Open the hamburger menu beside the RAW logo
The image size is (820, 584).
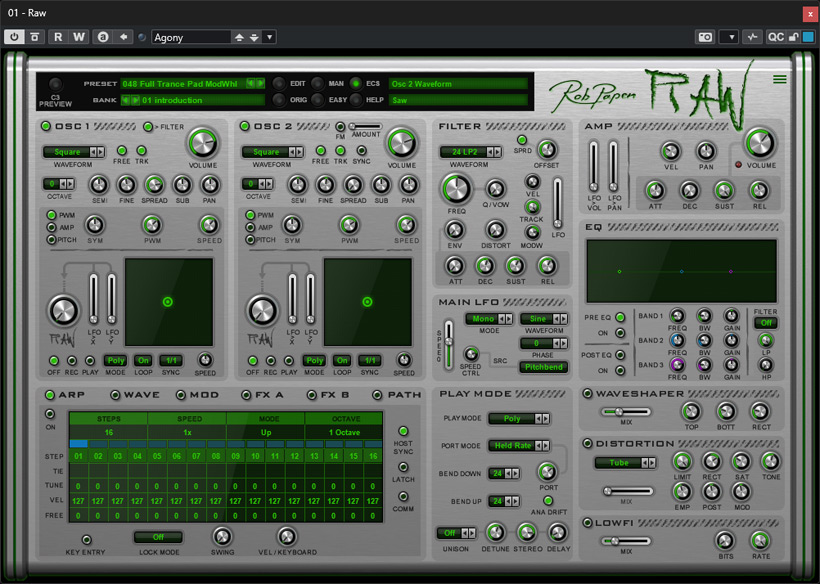(x=779, y=79)
